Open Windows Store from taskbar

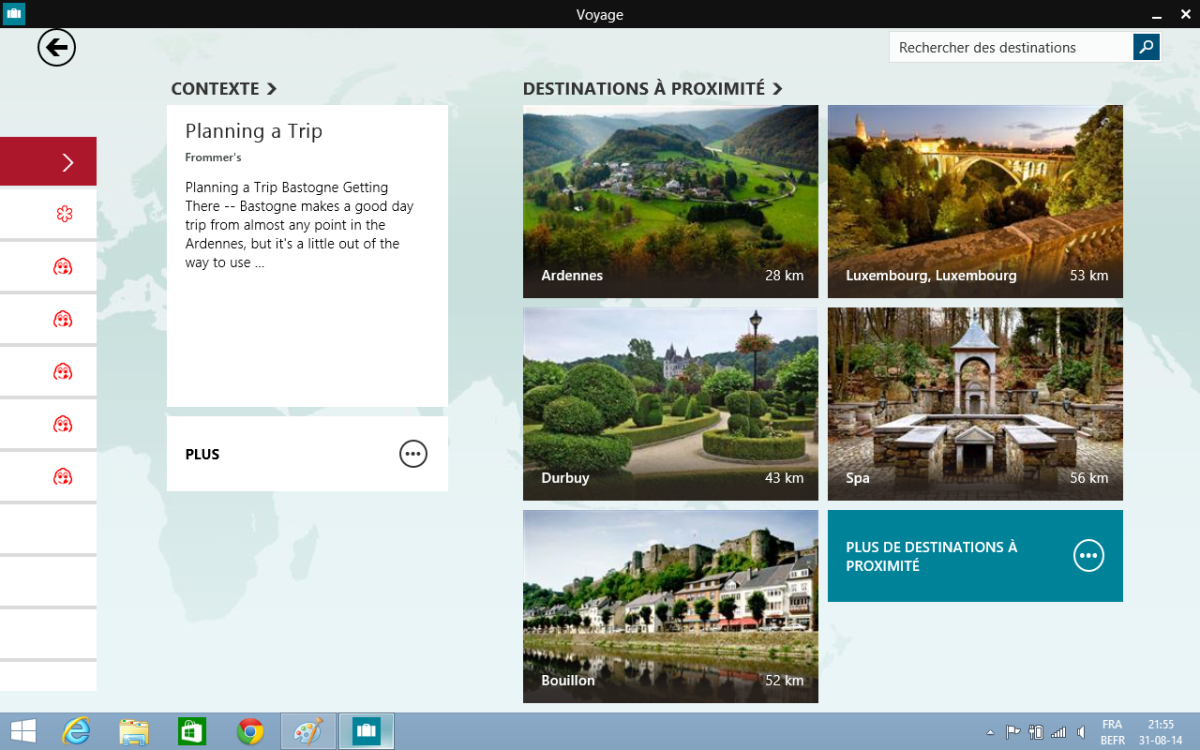click(192, 731)
